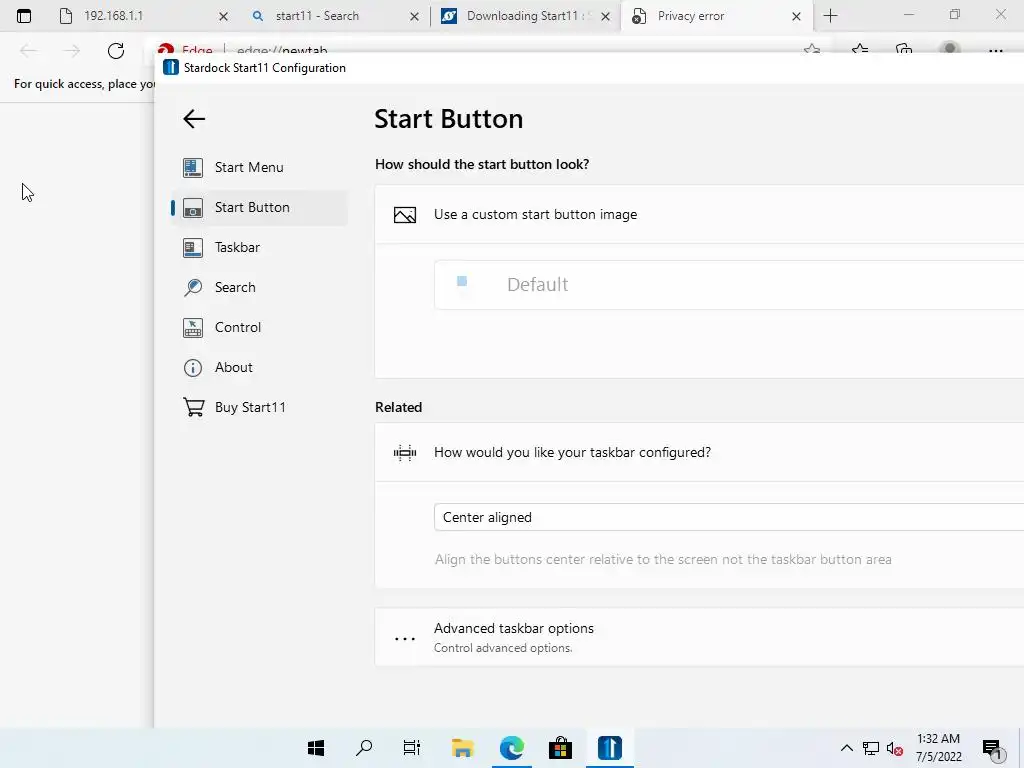Open the Taskbar settings section
Image resolution: width=1024 pixels, height=768 pixels.
coord(259,248)
